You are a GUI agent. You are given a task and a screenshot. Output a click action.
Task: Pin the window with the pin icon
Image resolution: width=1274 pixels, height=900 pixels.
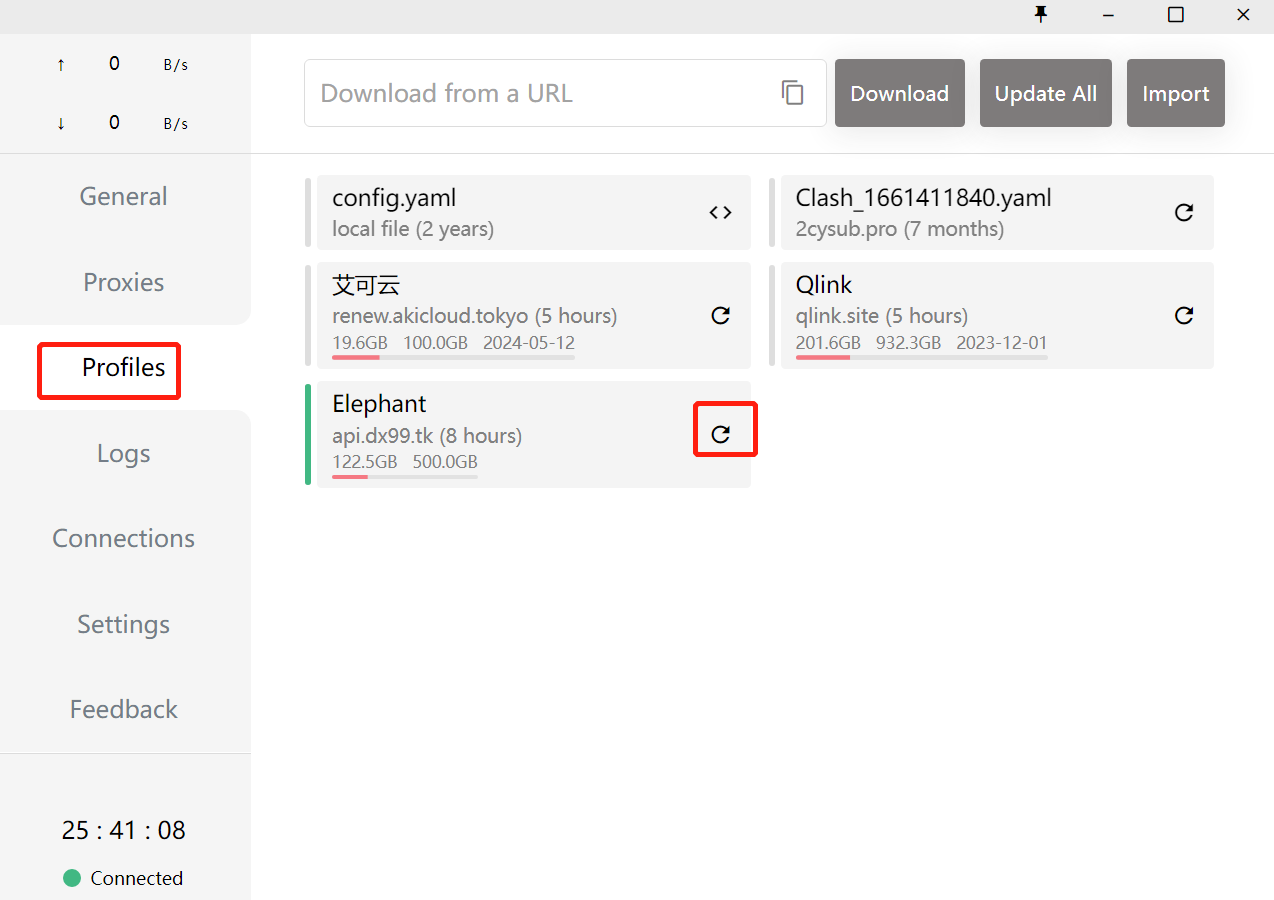(x=1041, y=14)
